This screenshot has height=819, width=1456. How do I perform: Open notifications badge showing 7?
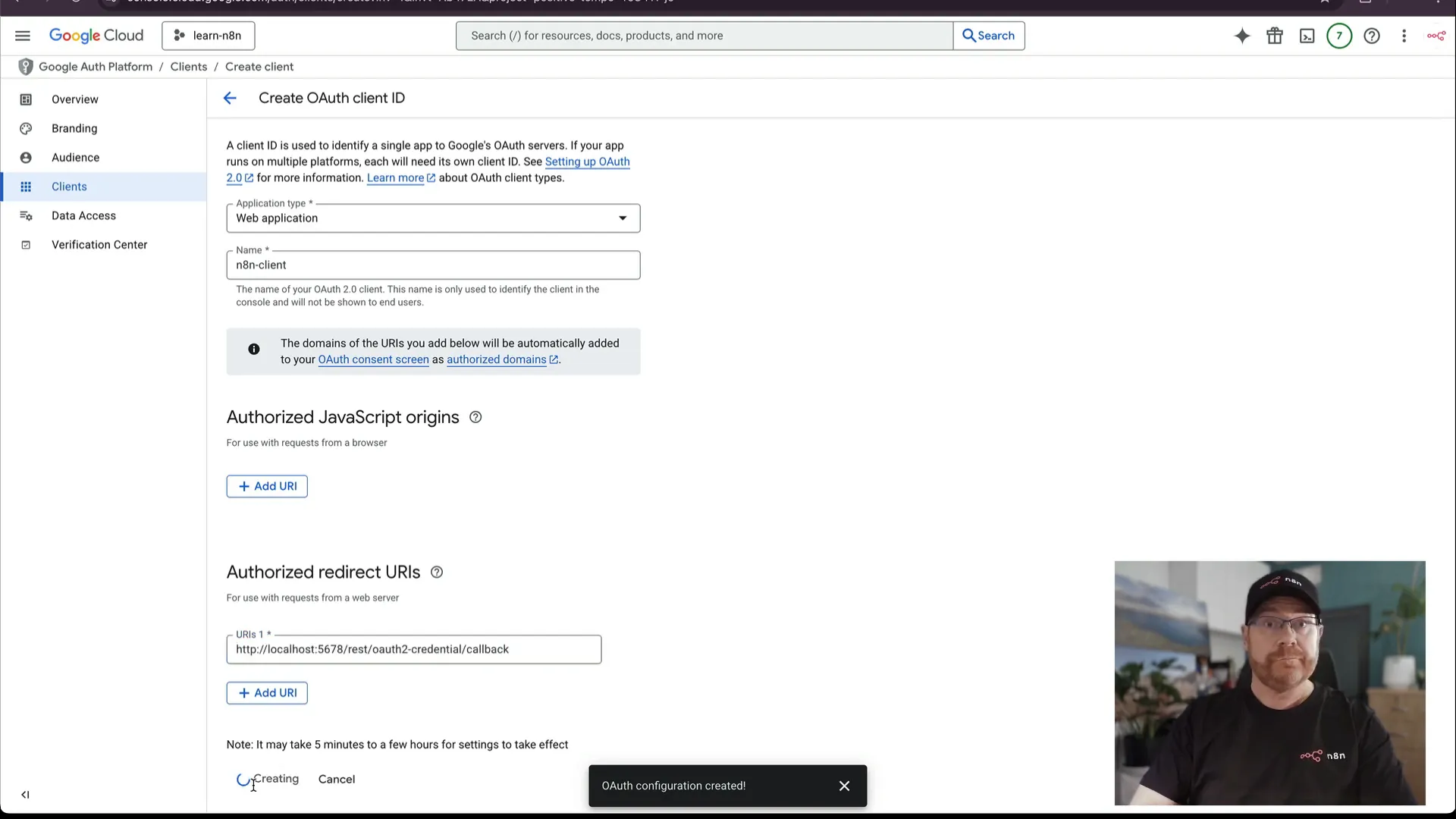click(1339, 36)
